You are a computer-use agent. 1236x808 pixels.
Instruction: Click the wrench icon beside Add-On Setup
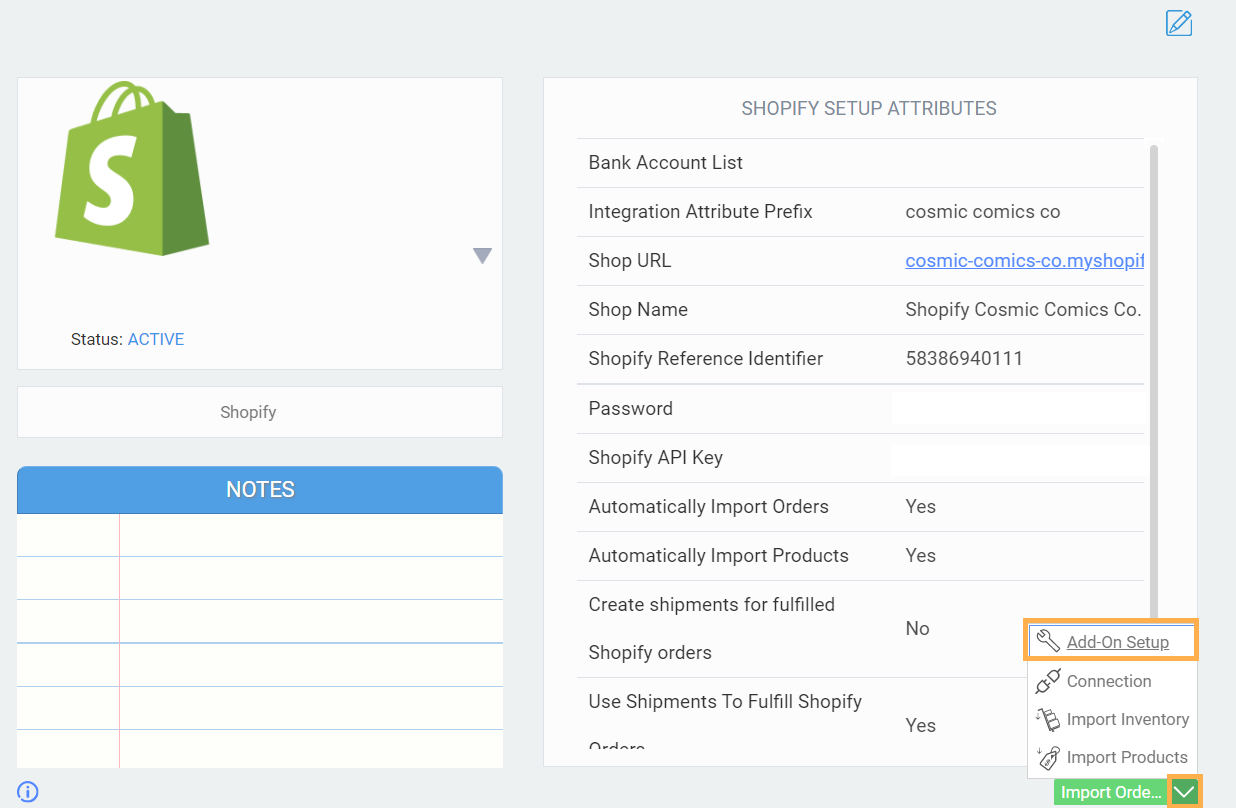(1047, 641)
